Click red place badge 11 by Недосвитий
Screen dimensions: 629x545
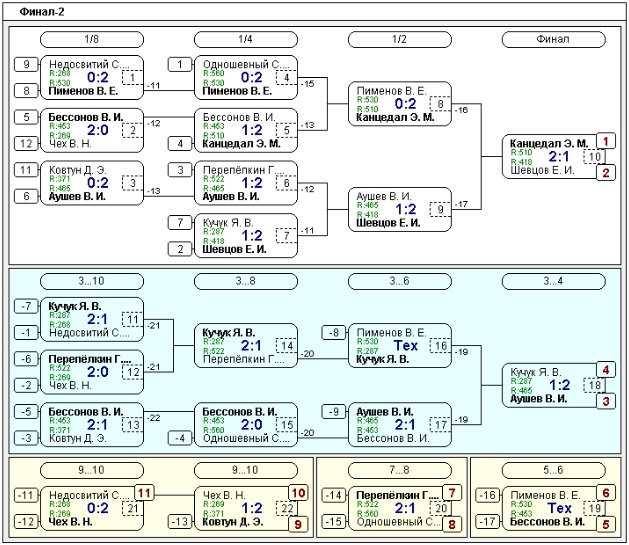click(x=144, y=493)
